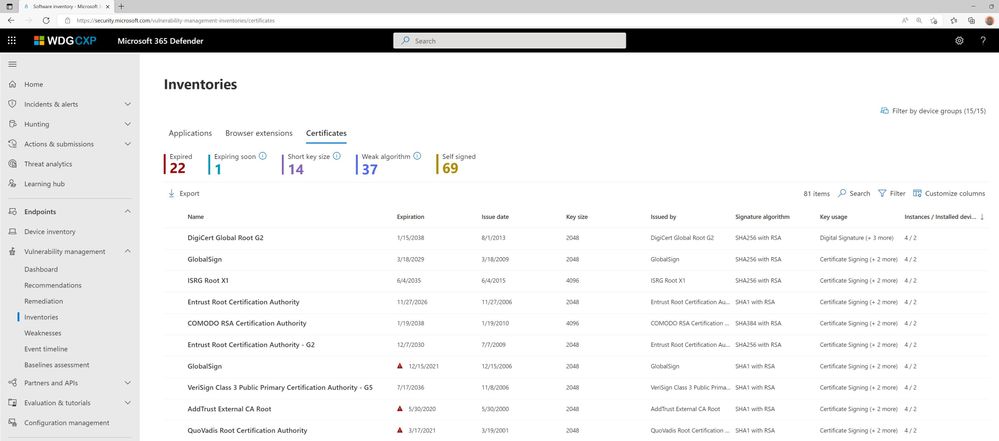Click the browser refresh icon
999x441 pixels.
tap(47, 20)
